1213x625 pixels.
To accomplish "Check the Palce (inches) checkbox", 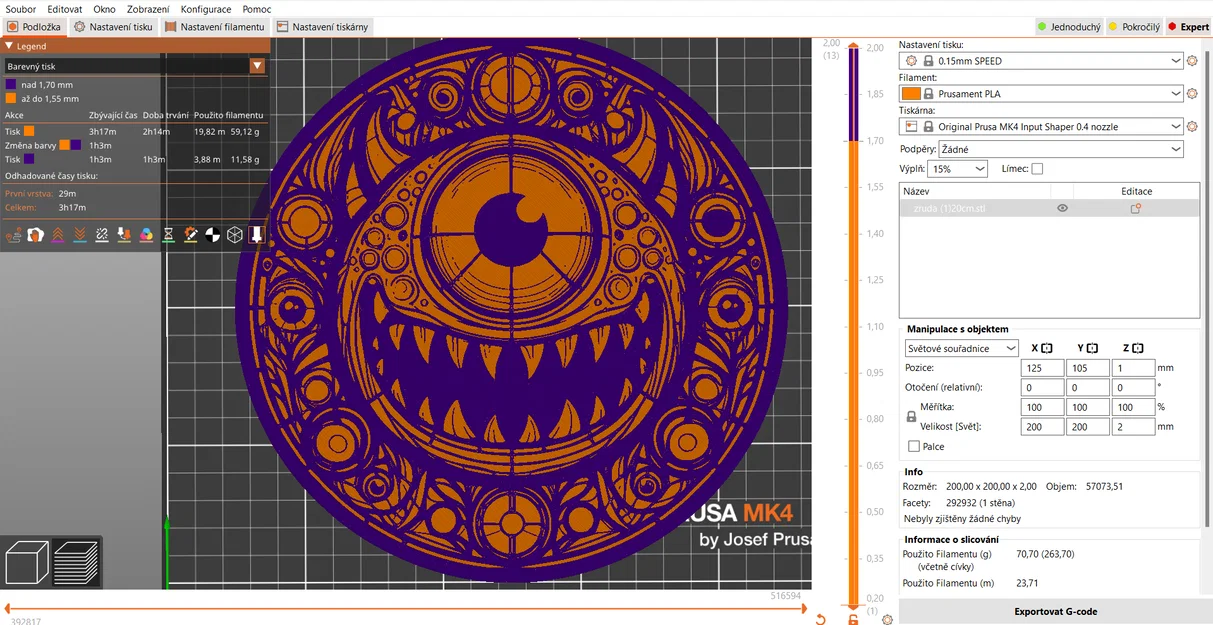I will point(914,446).
